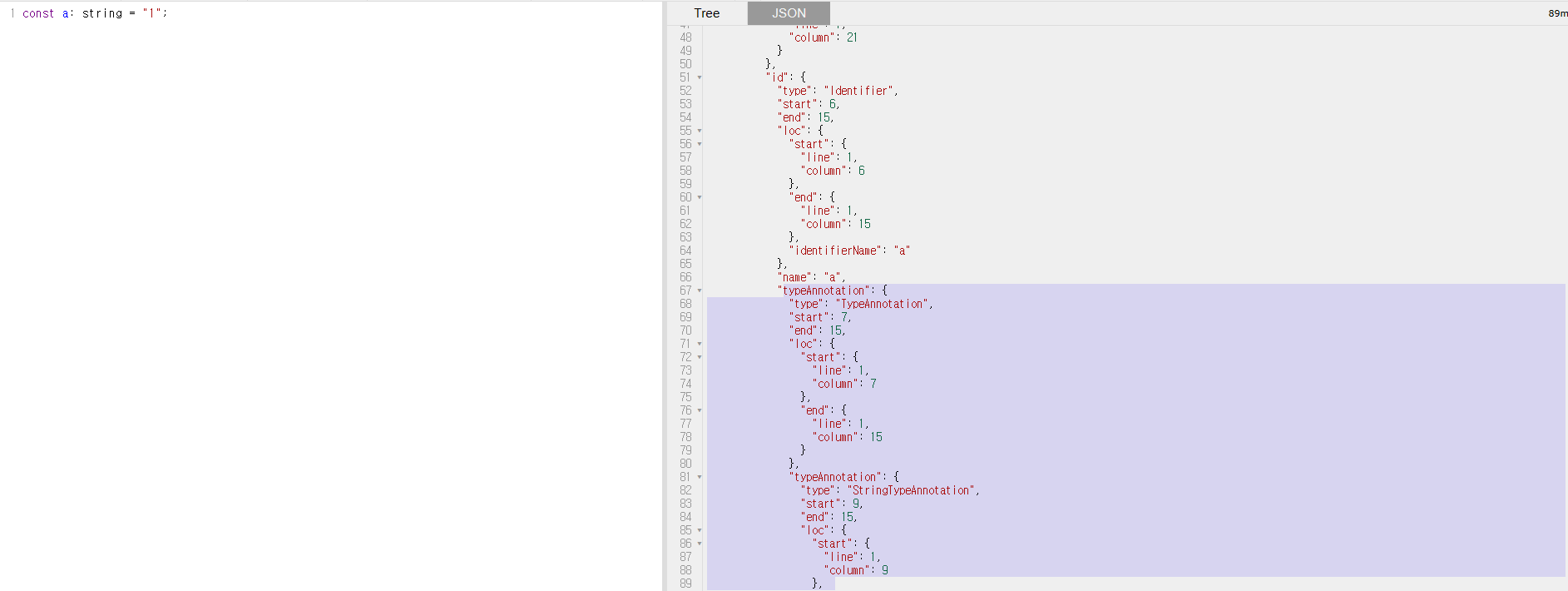
Task: Click the "type": "Identifier" line
Action: [x=838, y=91]
